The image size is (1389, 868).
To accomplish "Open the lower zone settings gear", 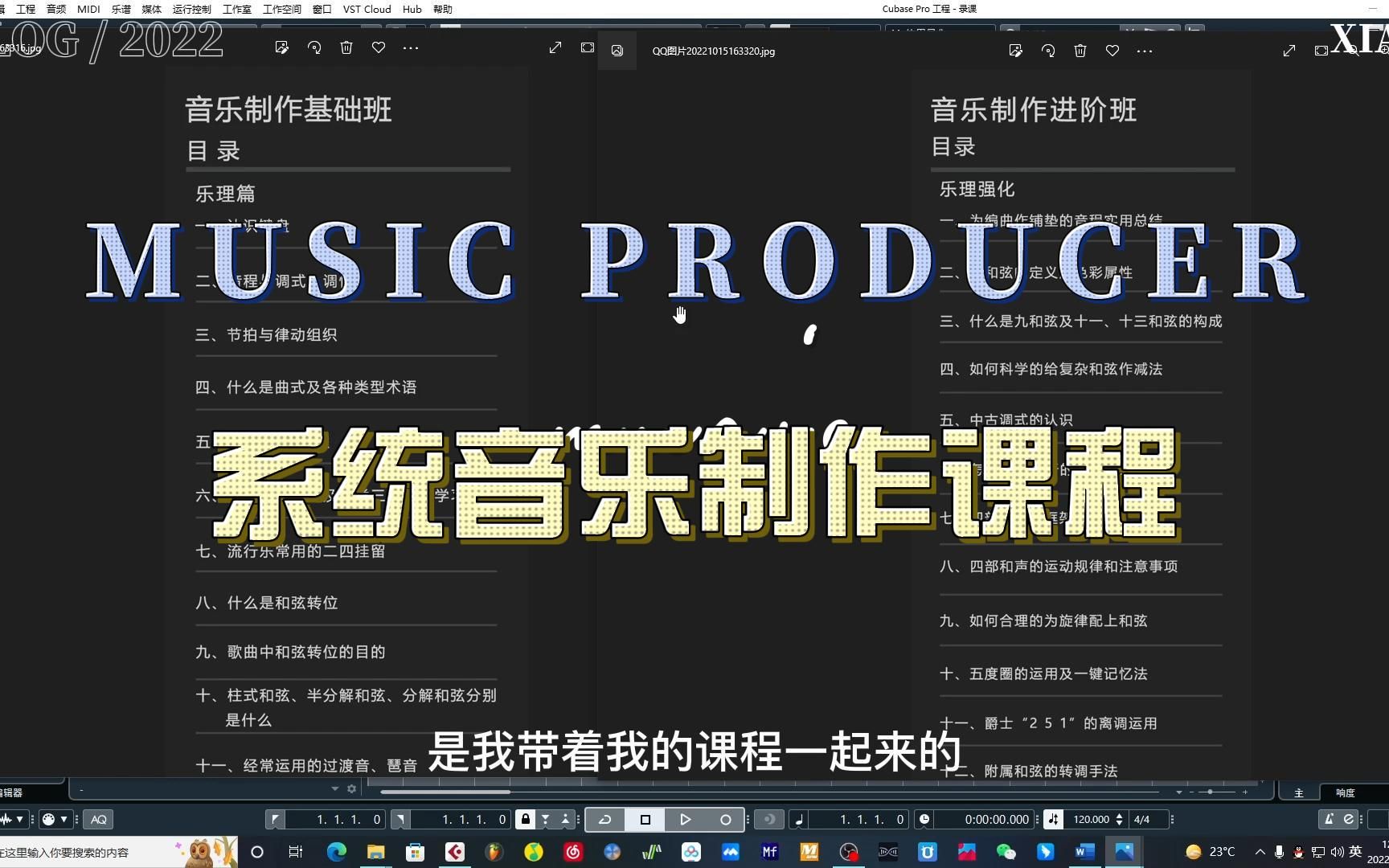I will click(351, 789).
